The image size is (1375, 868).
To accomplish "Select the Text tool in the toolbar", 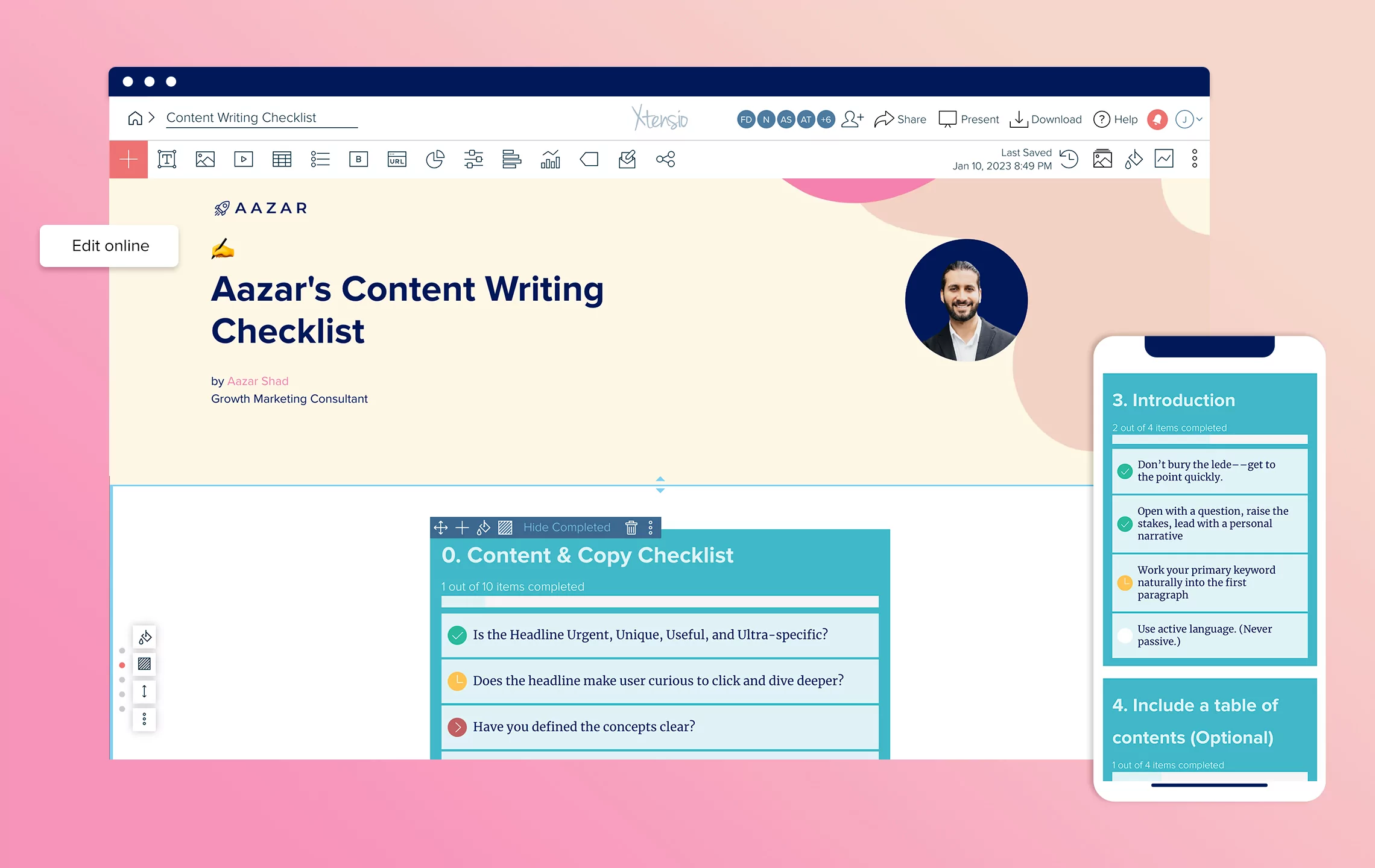I will pyautogui.click(x=167, y=159).
